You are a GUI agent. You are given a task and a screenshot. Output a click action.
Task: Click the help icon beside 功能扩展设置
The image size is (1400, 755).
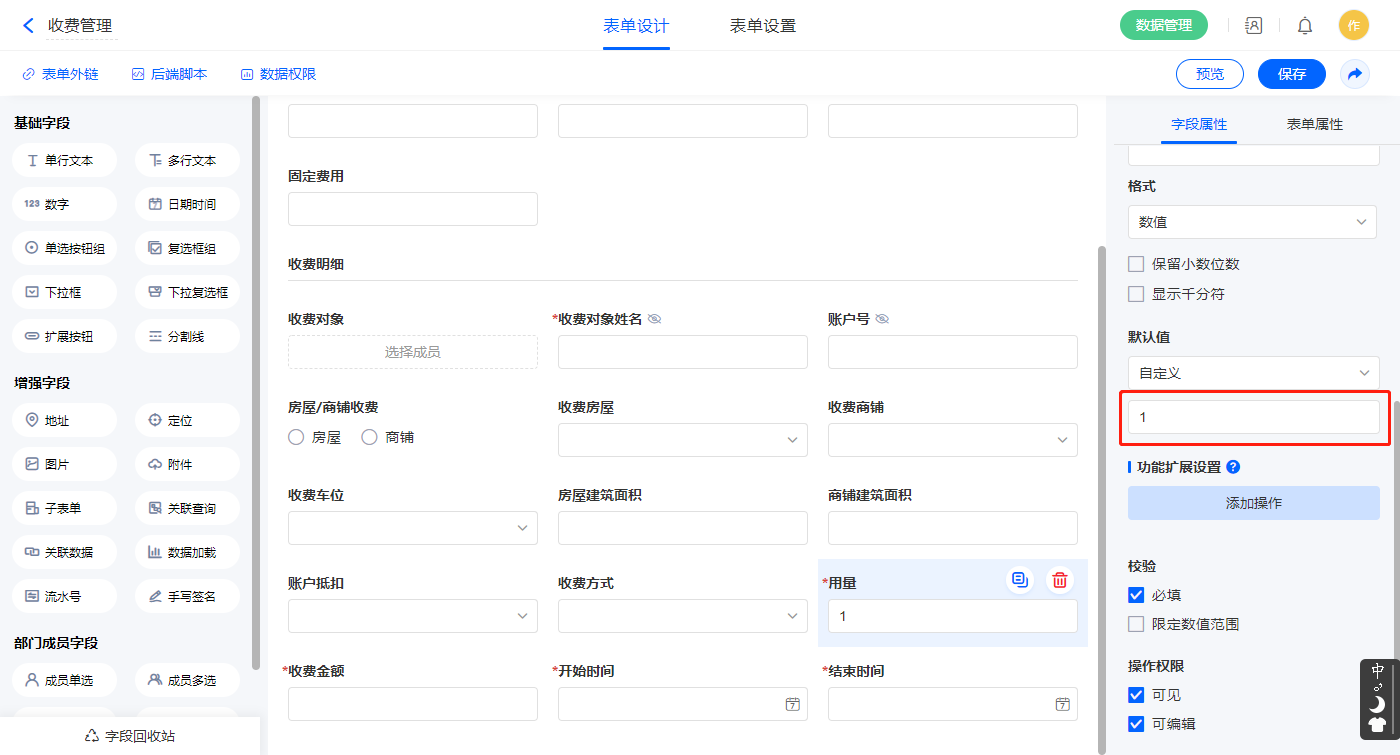coord(1233,467)
